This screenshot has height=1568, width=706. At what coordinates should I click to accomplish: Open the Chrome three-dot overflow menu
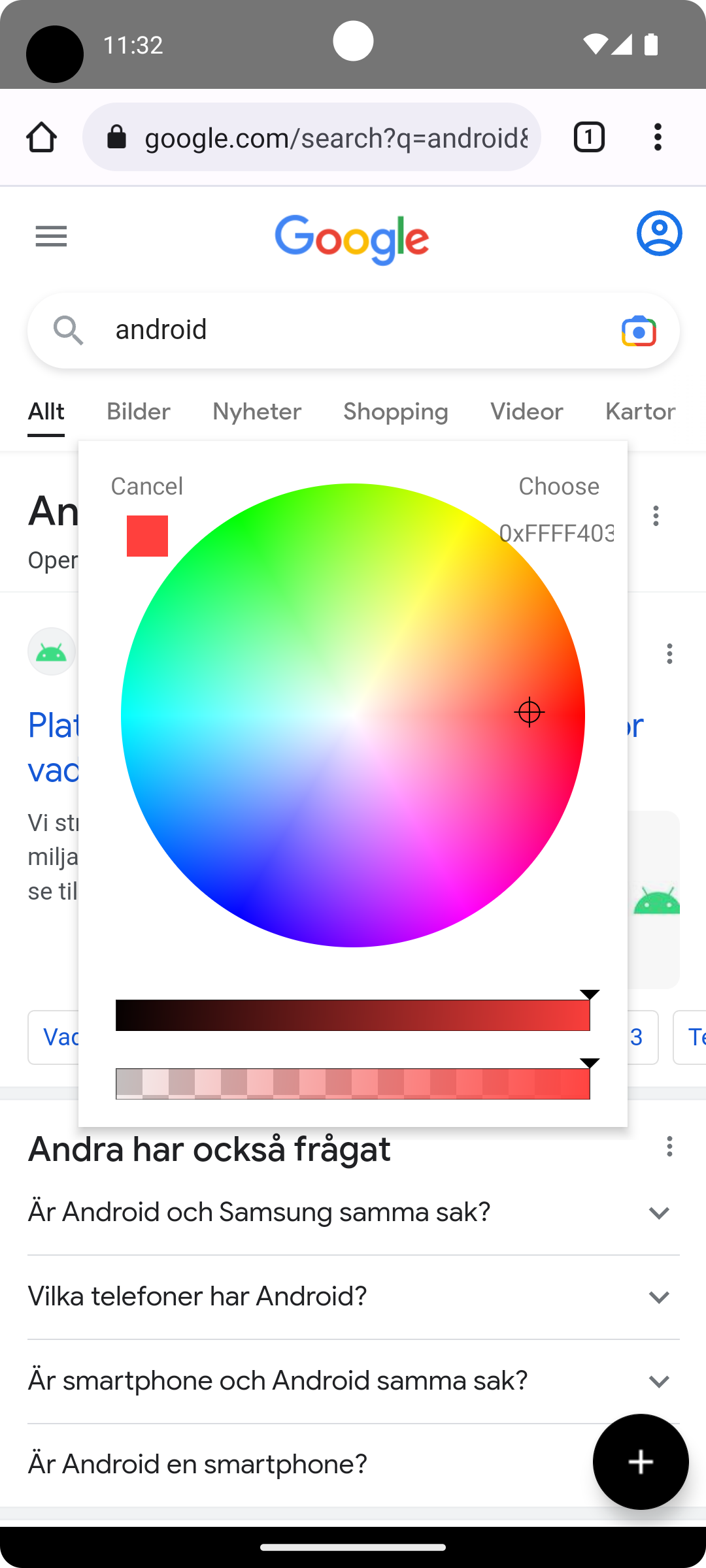[658, 137]
